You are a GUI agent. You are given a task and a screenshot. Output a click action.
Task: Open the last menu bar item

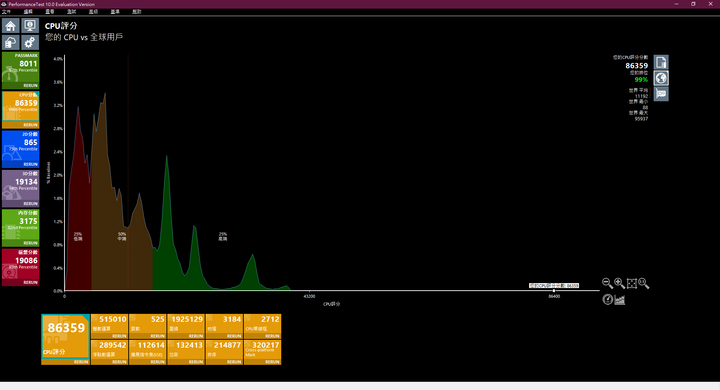137,11
